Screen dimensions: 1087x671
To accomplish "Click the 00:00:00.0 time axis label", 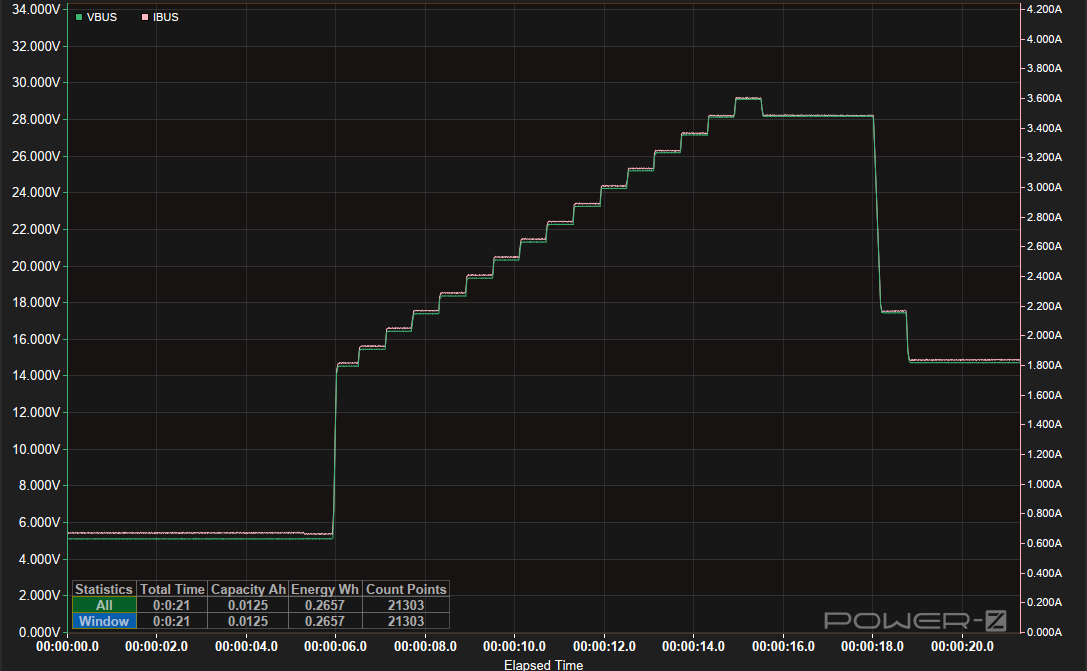I will point(67,647).
